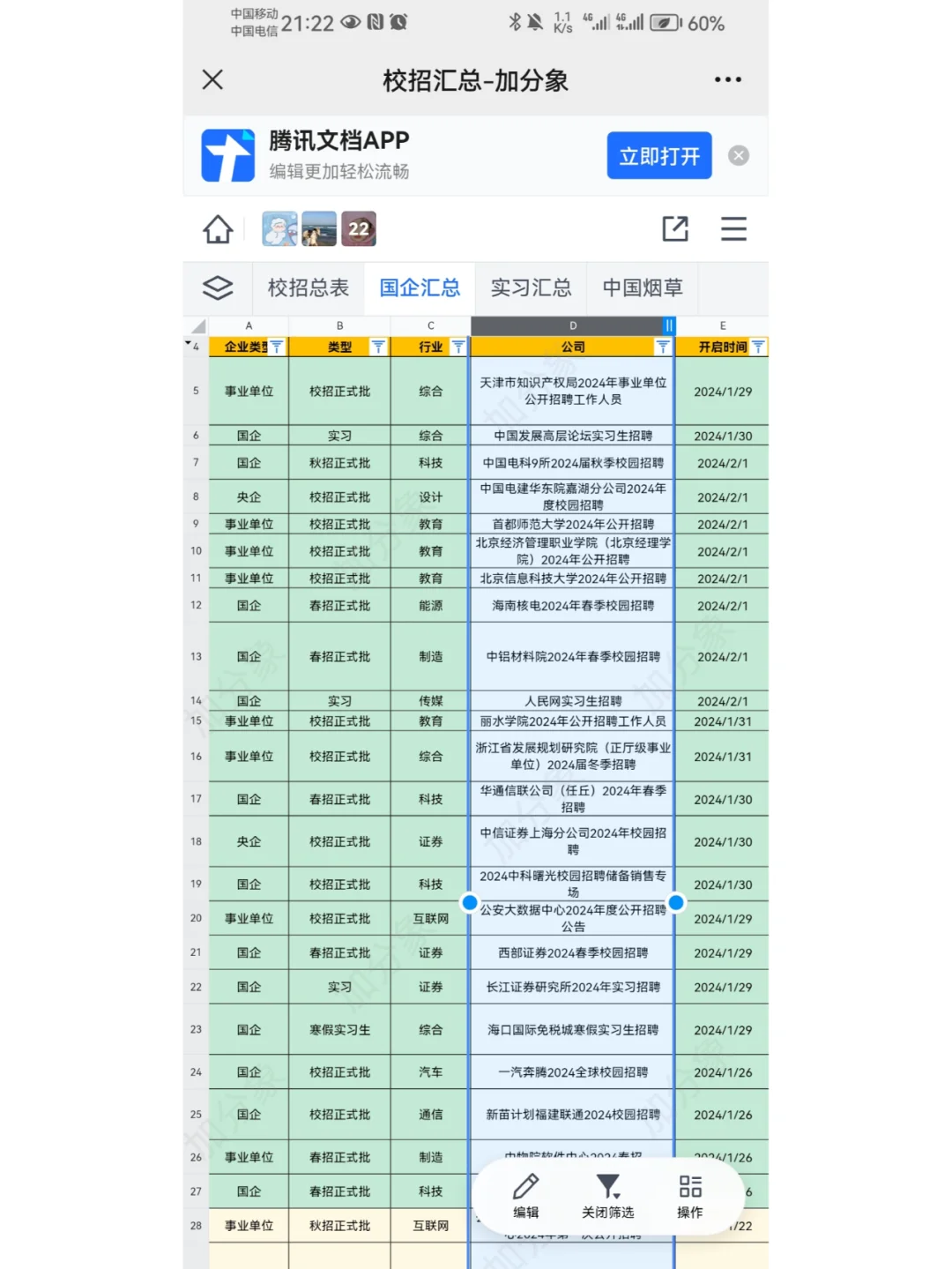The height and width of the screenshot is (1269, 952).
Task: Close the page with the X icon
Action: pos(212,79)
